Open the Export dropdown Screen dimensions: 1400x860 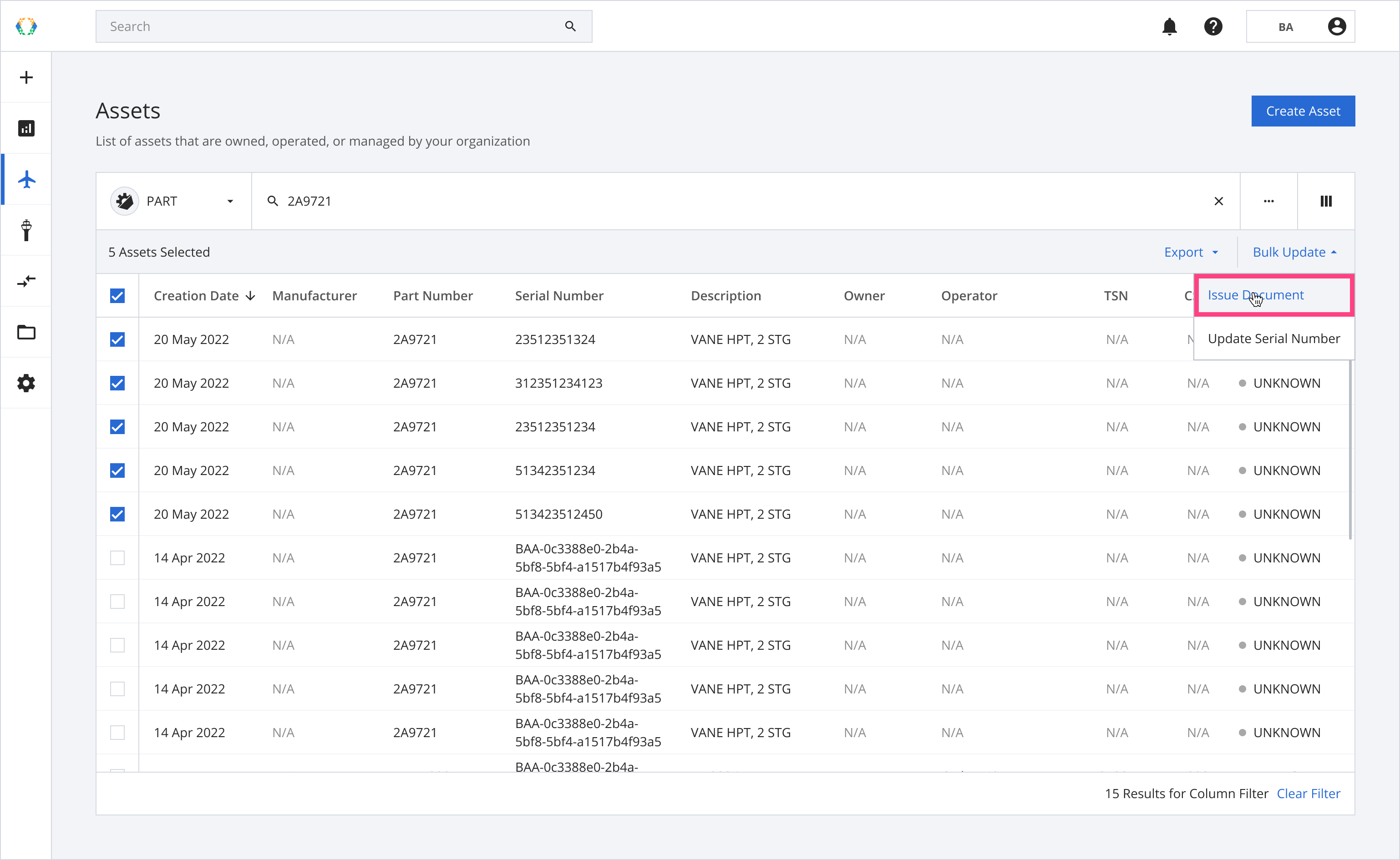coord(1191,252)
